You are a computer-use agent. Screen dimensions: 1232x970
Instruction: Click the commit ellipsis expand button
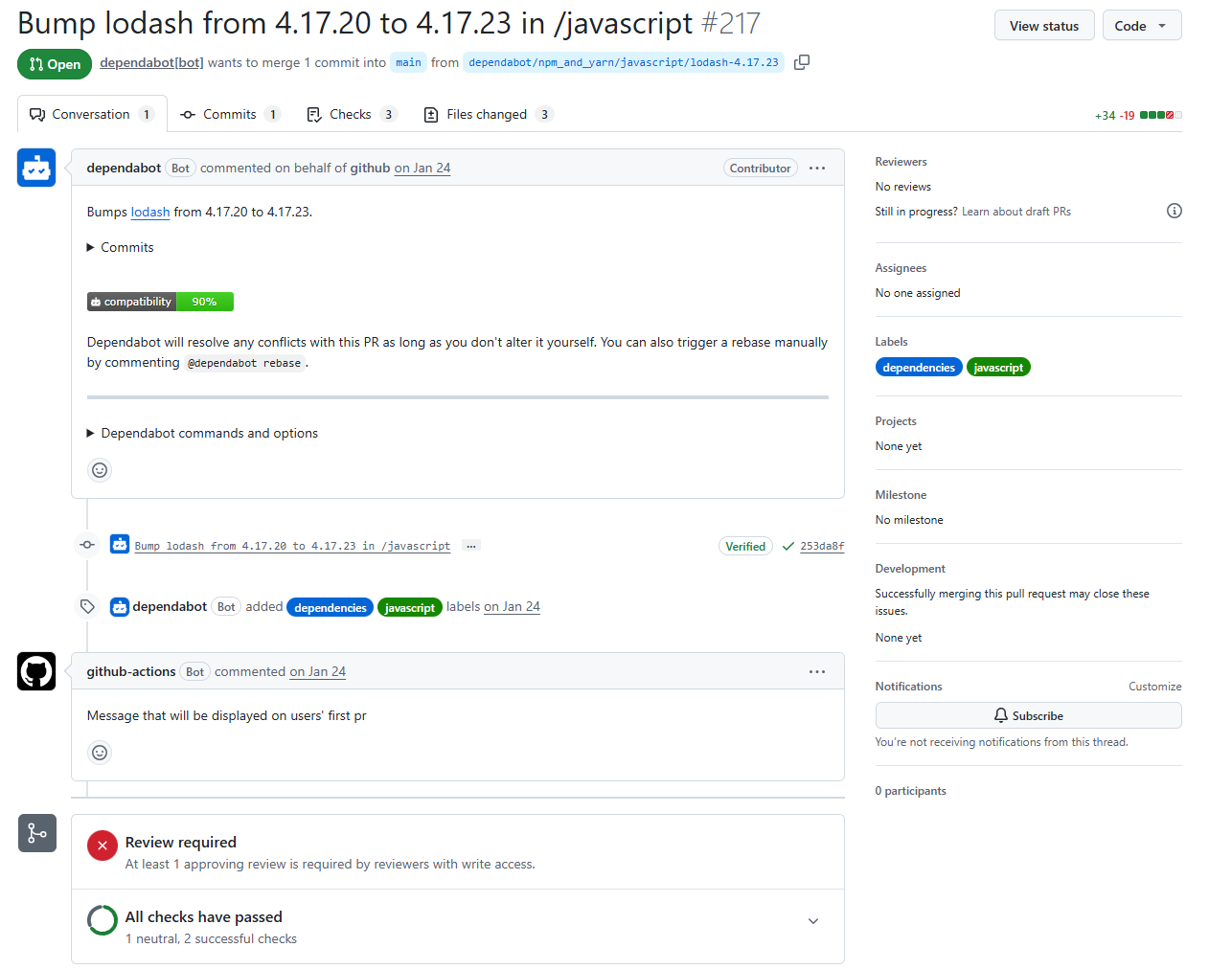tap(471, 546)
